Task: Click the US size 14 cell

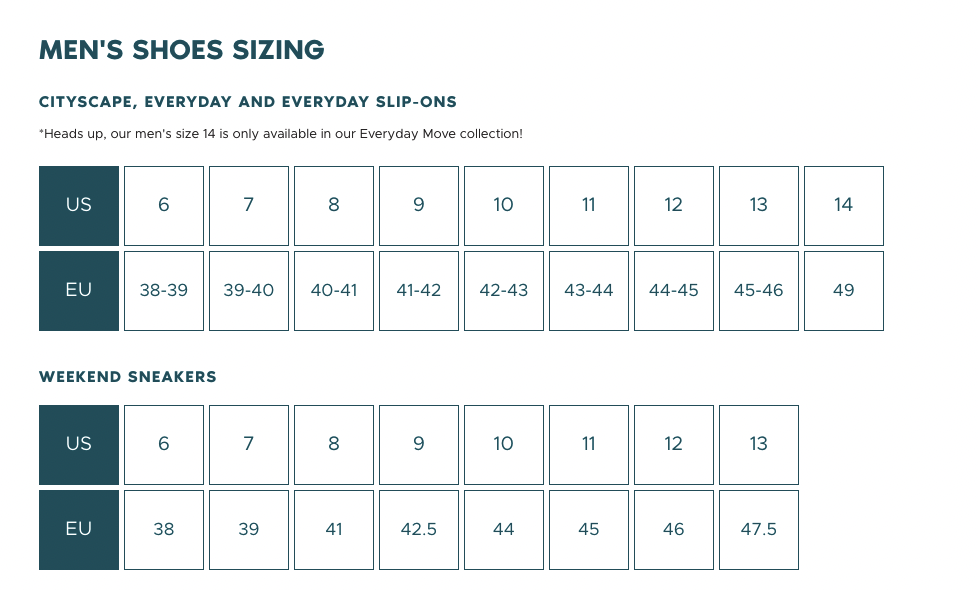Action: [x=843, y=205]
